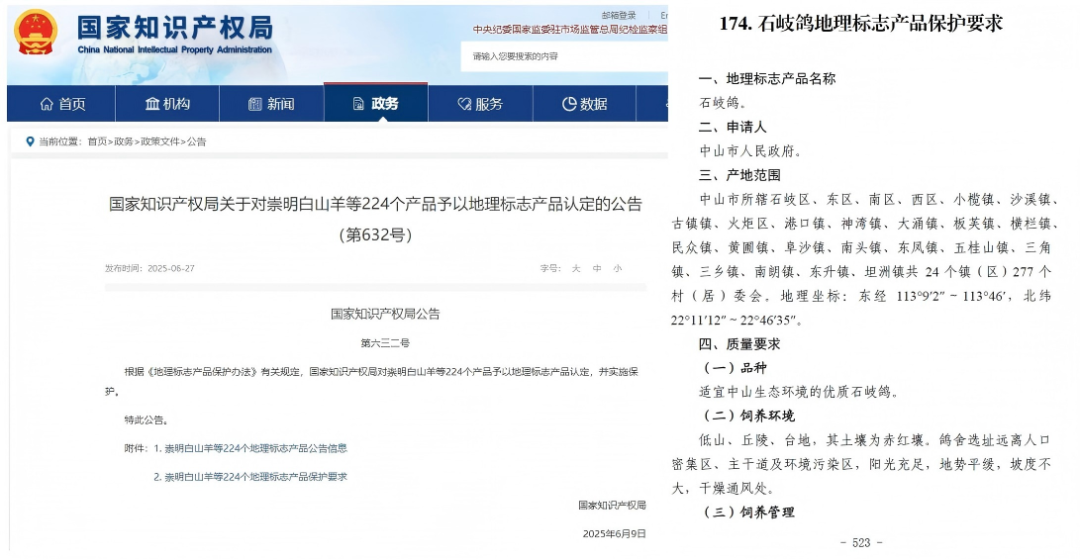Click the pie chart icon beside 数据

tap(569, 104)
